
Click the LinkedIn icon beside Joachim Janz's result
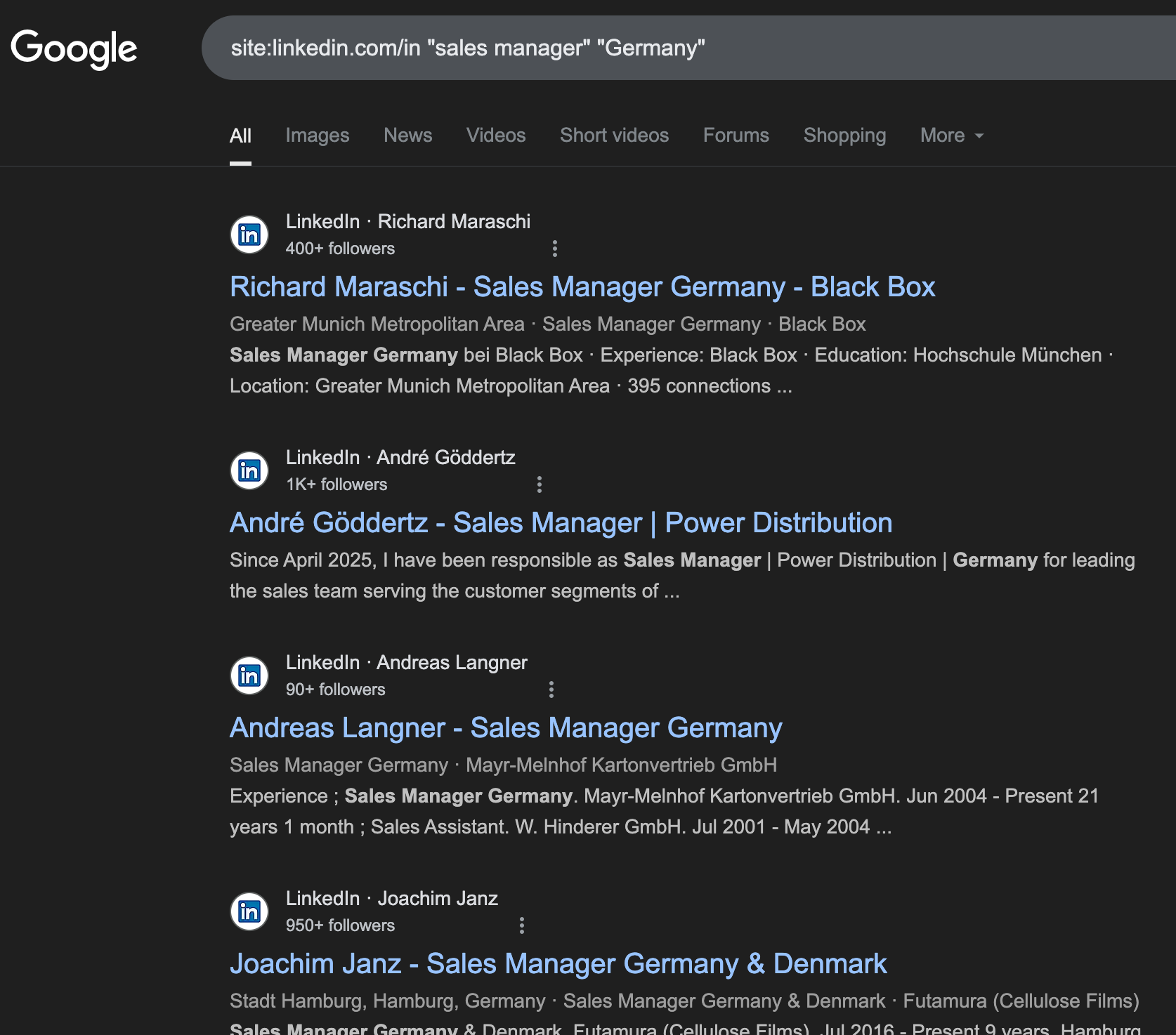coord(249,911)
